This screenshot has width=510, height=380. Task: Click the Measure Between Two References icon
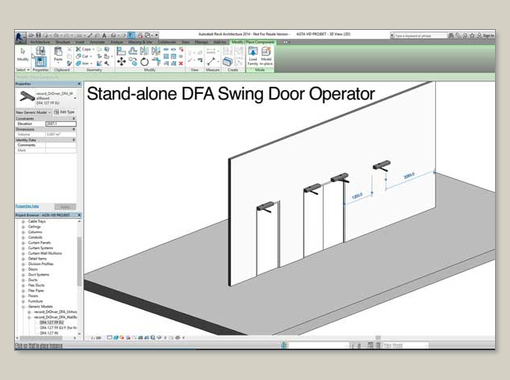[x=211, y=62]
